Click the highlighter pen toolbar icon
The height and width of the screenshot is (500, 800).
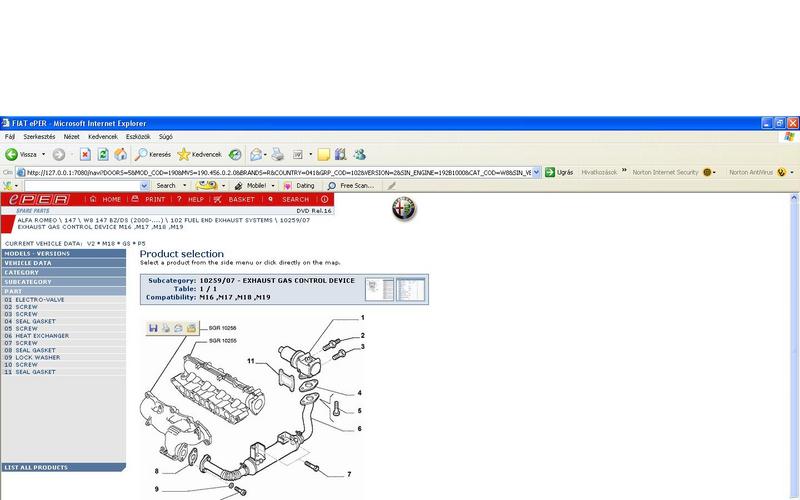point(391,186)
